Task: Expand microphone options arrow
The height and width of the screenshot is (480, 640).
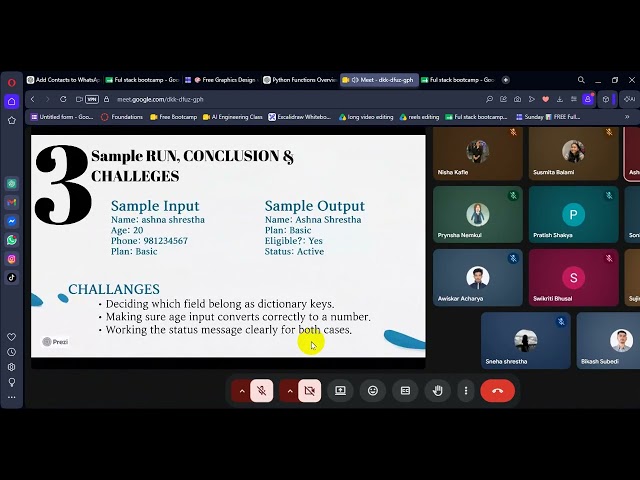Action: point(242,391)
